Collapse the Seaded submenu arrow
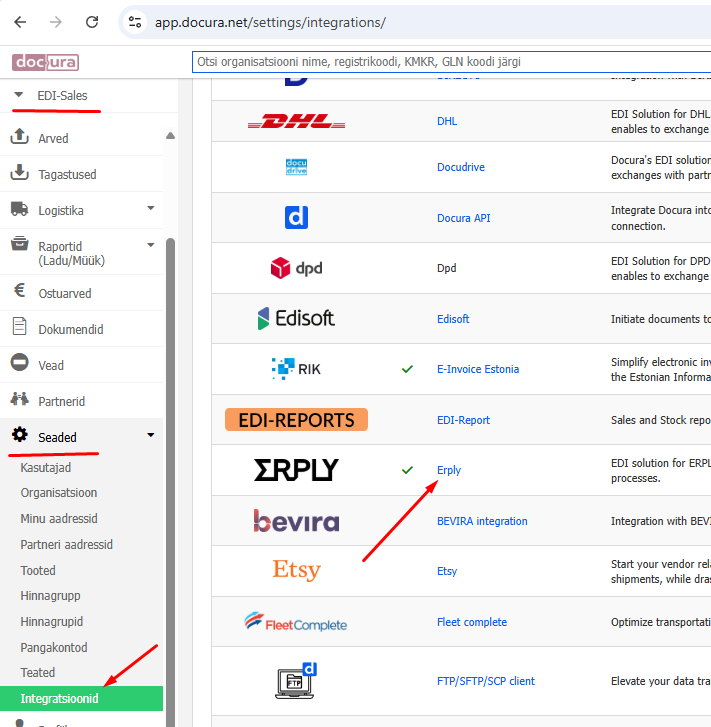The image size is (711, 727). [x=150, y=435]
